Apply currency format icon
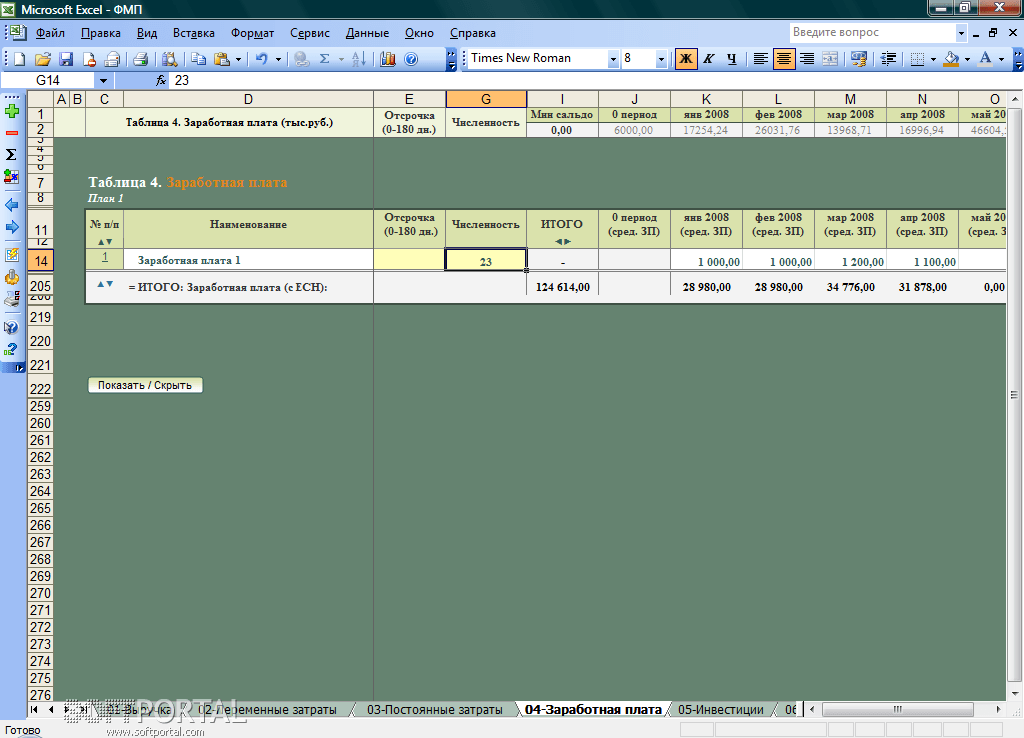This screenshot has height=738, width=1024. coord(859,59)
